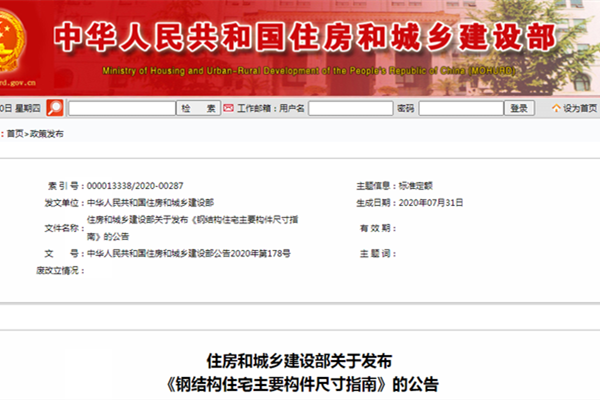Image resolution: width=600 pixels, height=400 pixels.
Task: Focus the 用户名 username field
Action: [351, 108]
